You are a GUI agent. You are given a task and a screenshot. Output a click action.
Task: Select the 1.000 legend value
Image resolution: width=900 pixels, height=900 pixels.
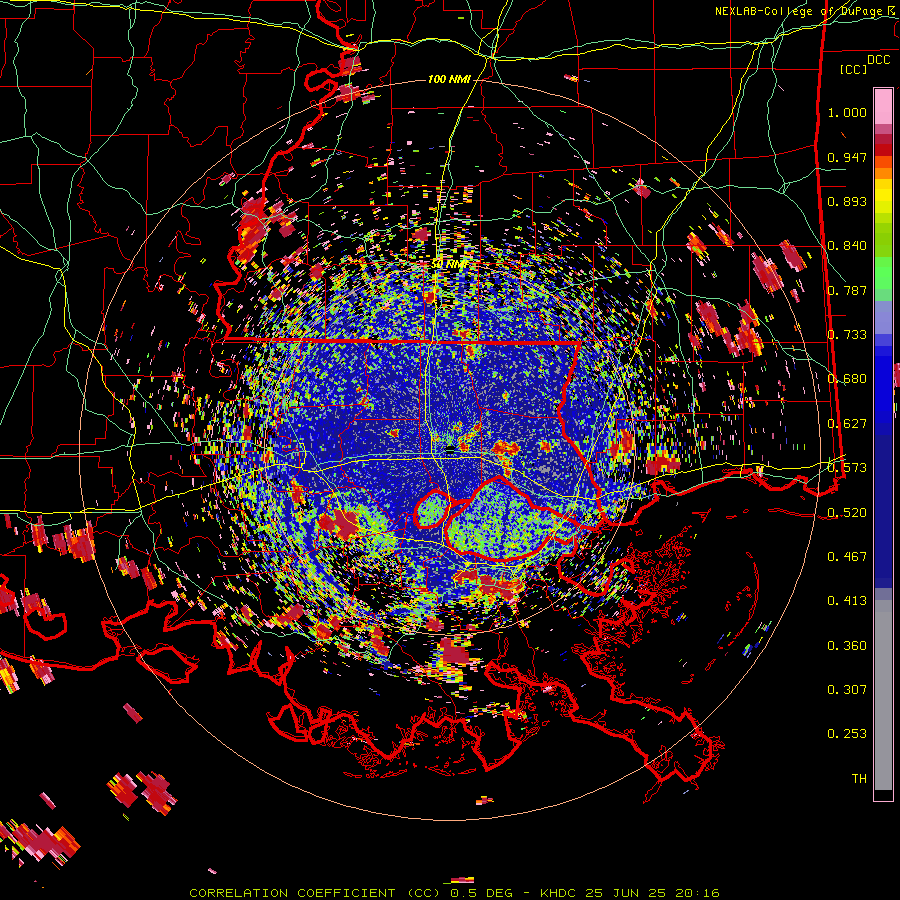click(x=847, y=112)
